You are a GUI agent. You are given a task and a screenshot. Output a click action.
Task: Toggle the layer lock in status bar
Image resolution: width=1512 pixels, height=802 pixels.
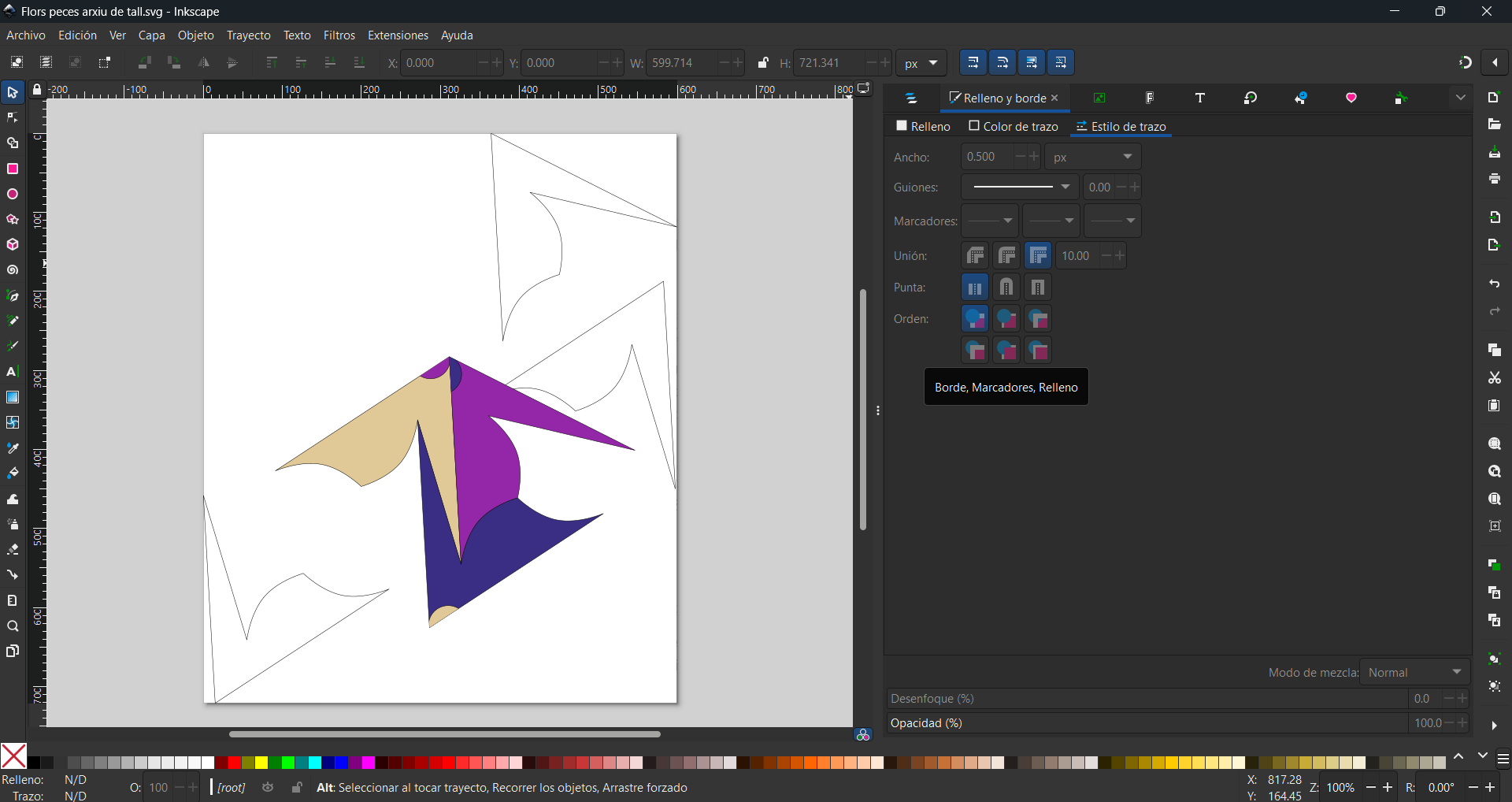296,788
